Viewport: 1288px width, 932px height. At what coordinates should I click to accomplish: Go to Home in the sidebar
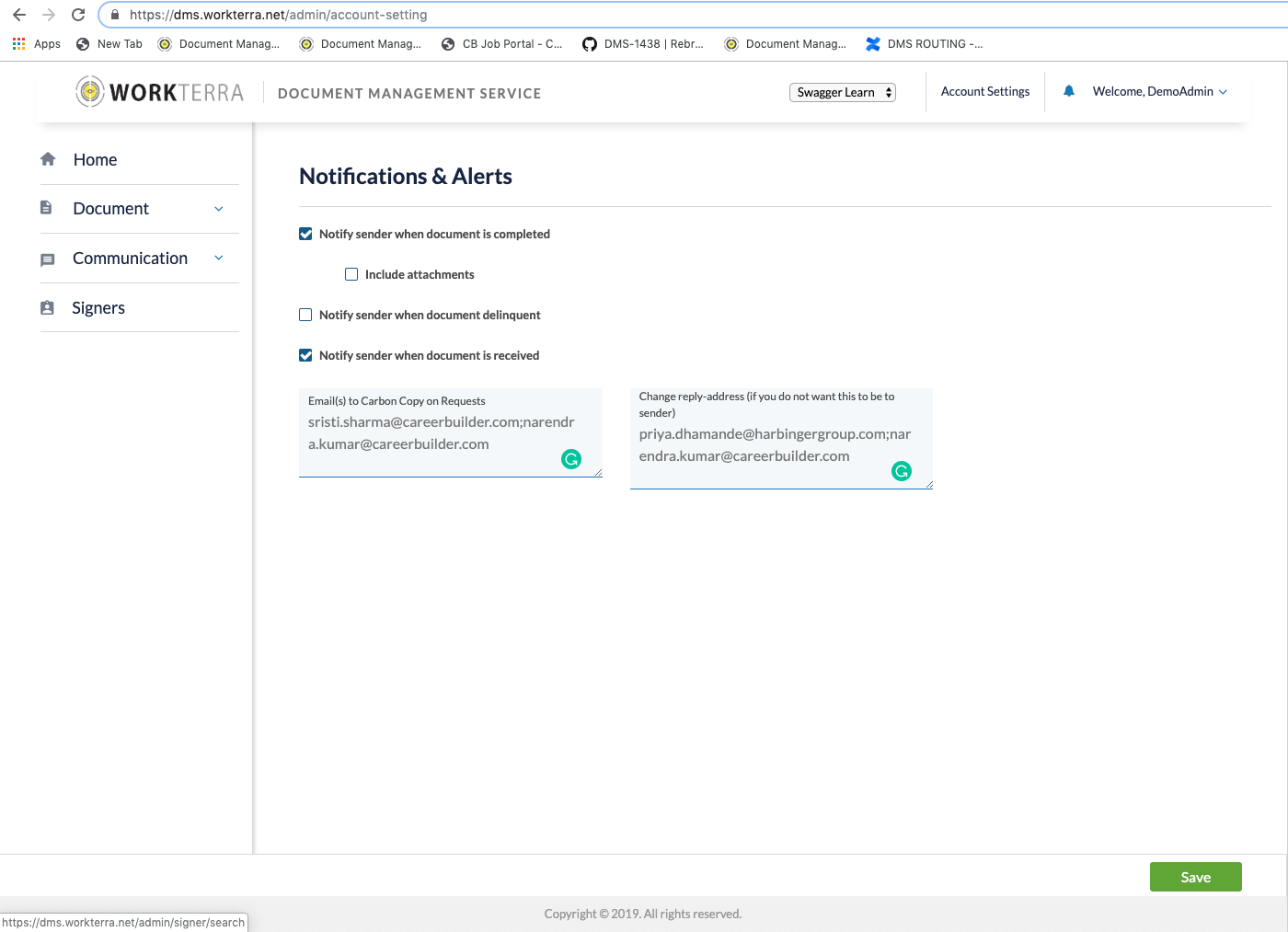(95, 160)
